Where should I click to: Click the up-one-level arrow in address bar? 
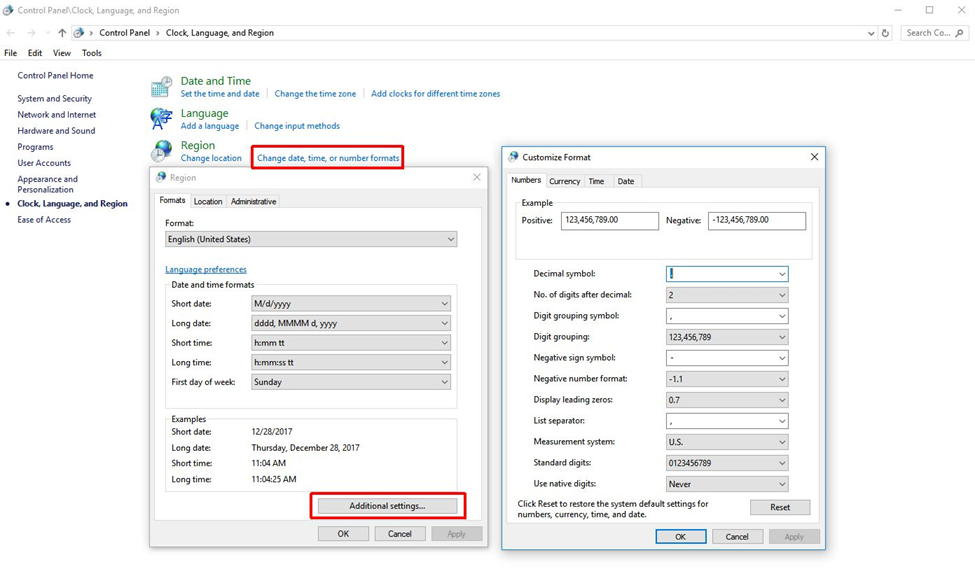(62, 33)
